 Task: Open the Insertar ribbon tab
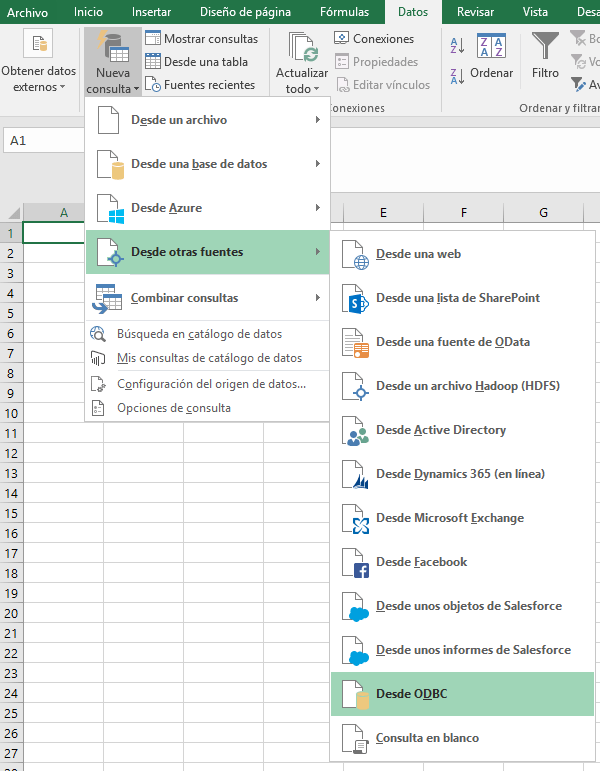pyautogui.click(x=151, y=12)
